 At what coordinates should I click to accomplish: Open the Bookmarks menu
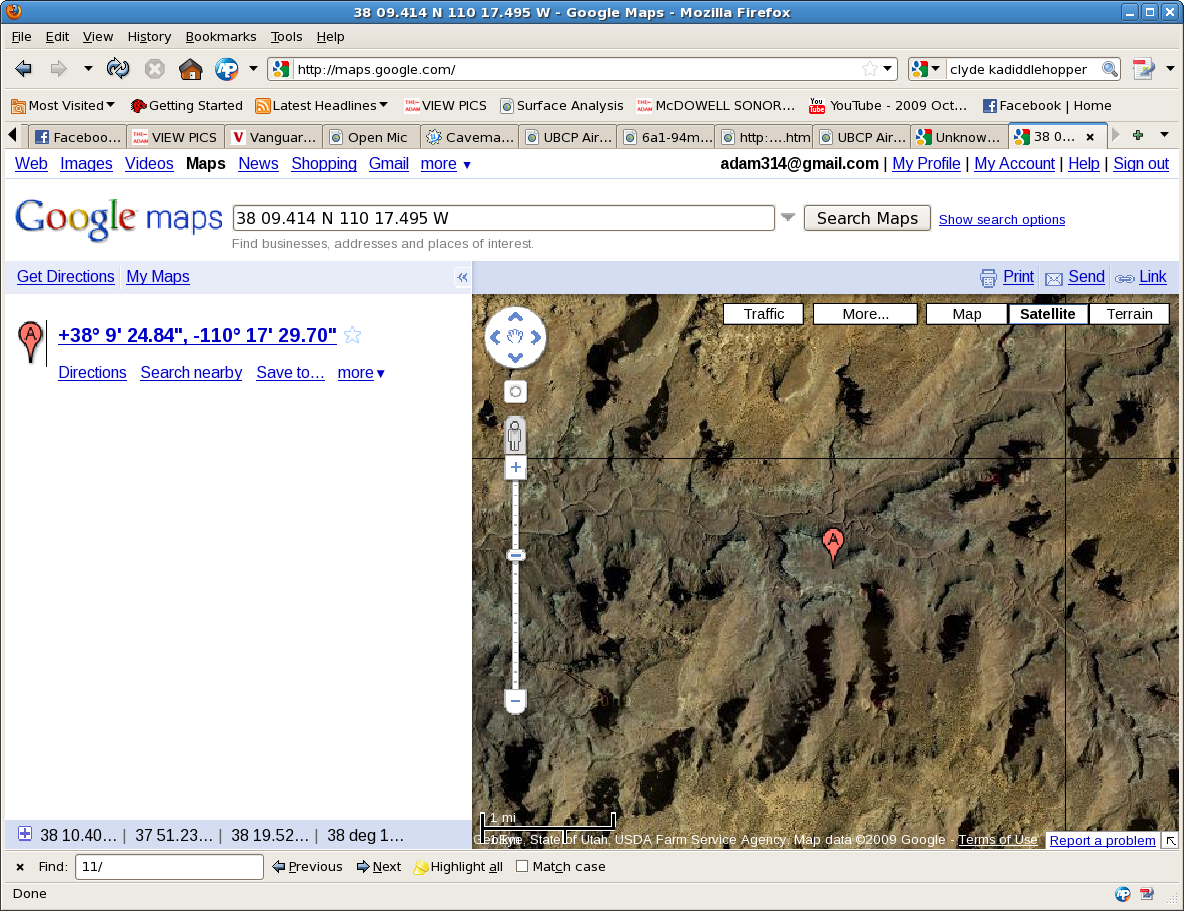point(221,37)
